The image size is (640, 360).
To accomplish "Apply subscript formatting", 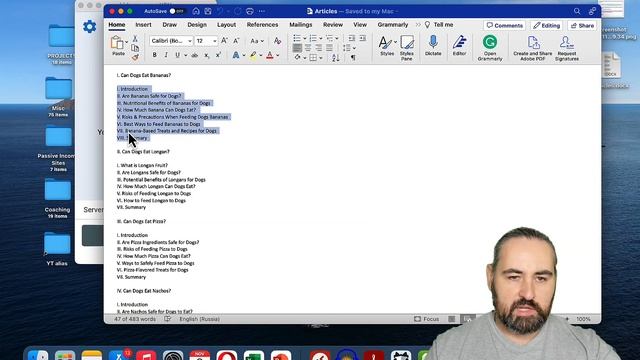I will 207,55.
